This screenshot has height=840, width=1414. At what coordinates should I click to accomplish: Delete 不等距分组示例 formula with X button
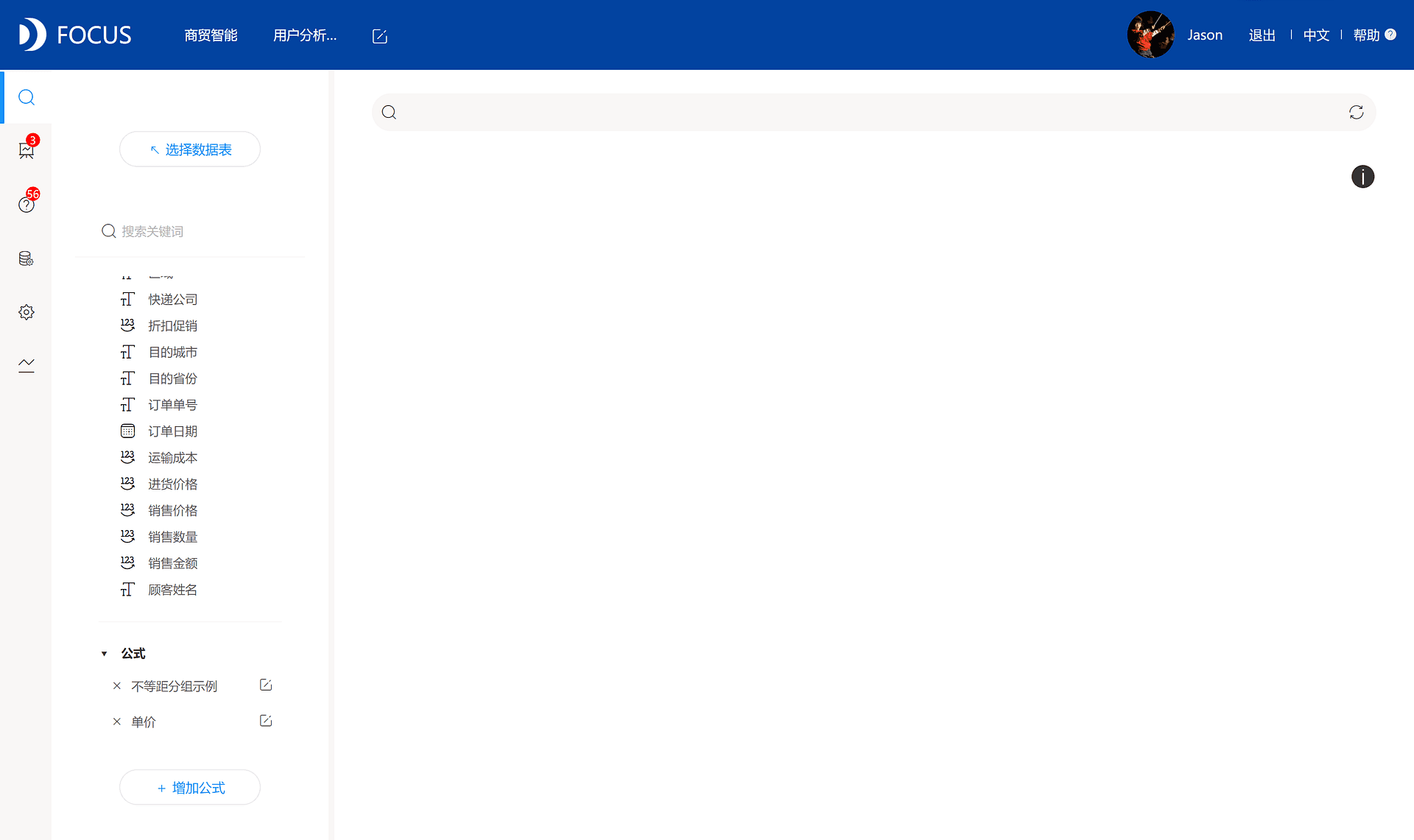pyautogui.click(x=116, y=685)
